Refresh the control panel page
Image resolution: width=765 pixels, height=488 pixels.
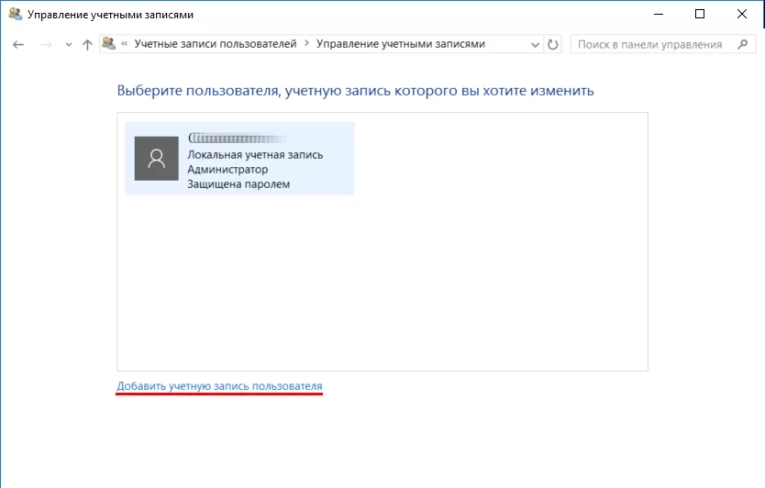click(554, 45)
